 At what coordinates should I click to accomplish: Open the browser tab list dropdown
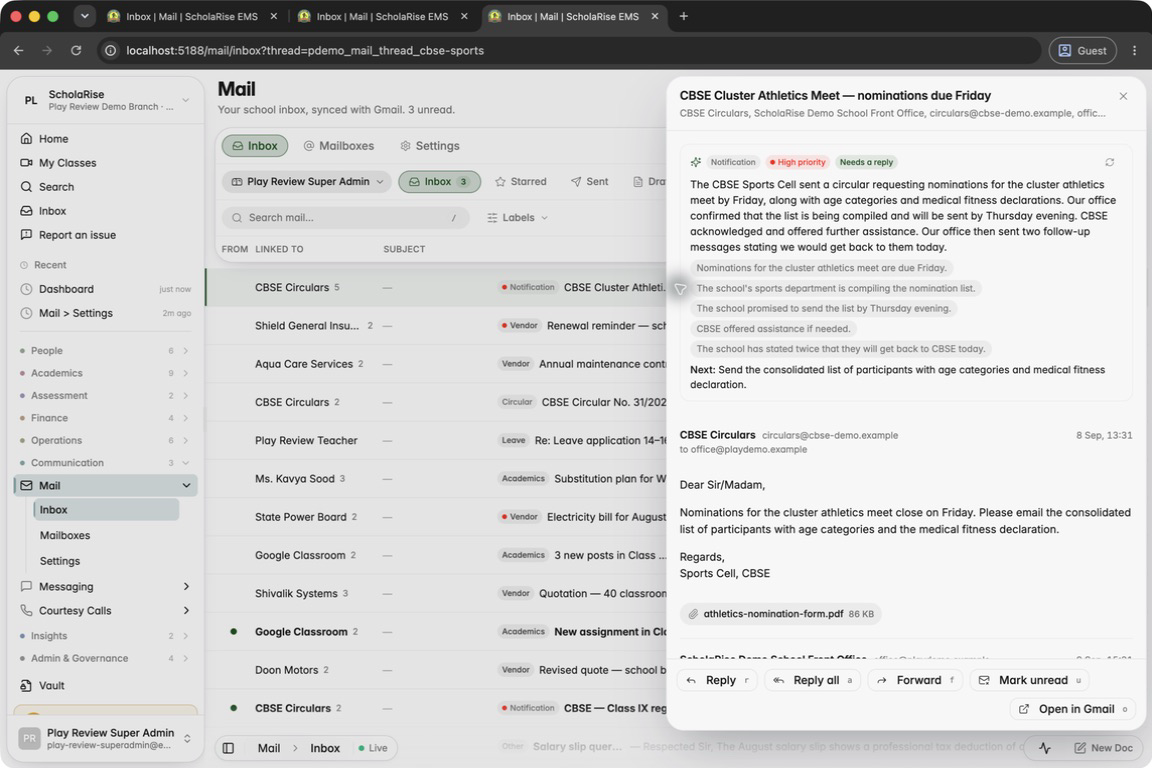[84, 16]
